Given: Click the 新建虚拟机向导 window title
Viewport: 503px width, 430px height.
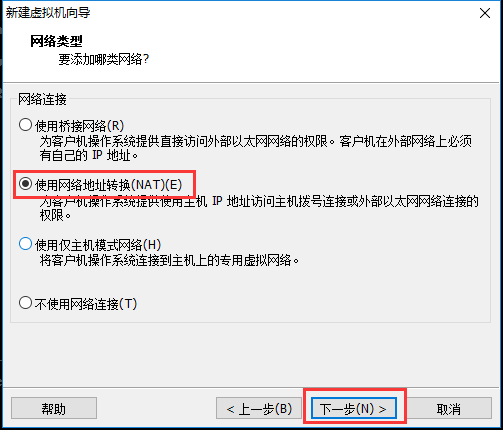Looking at the screenshot, I should coord(48,13).
